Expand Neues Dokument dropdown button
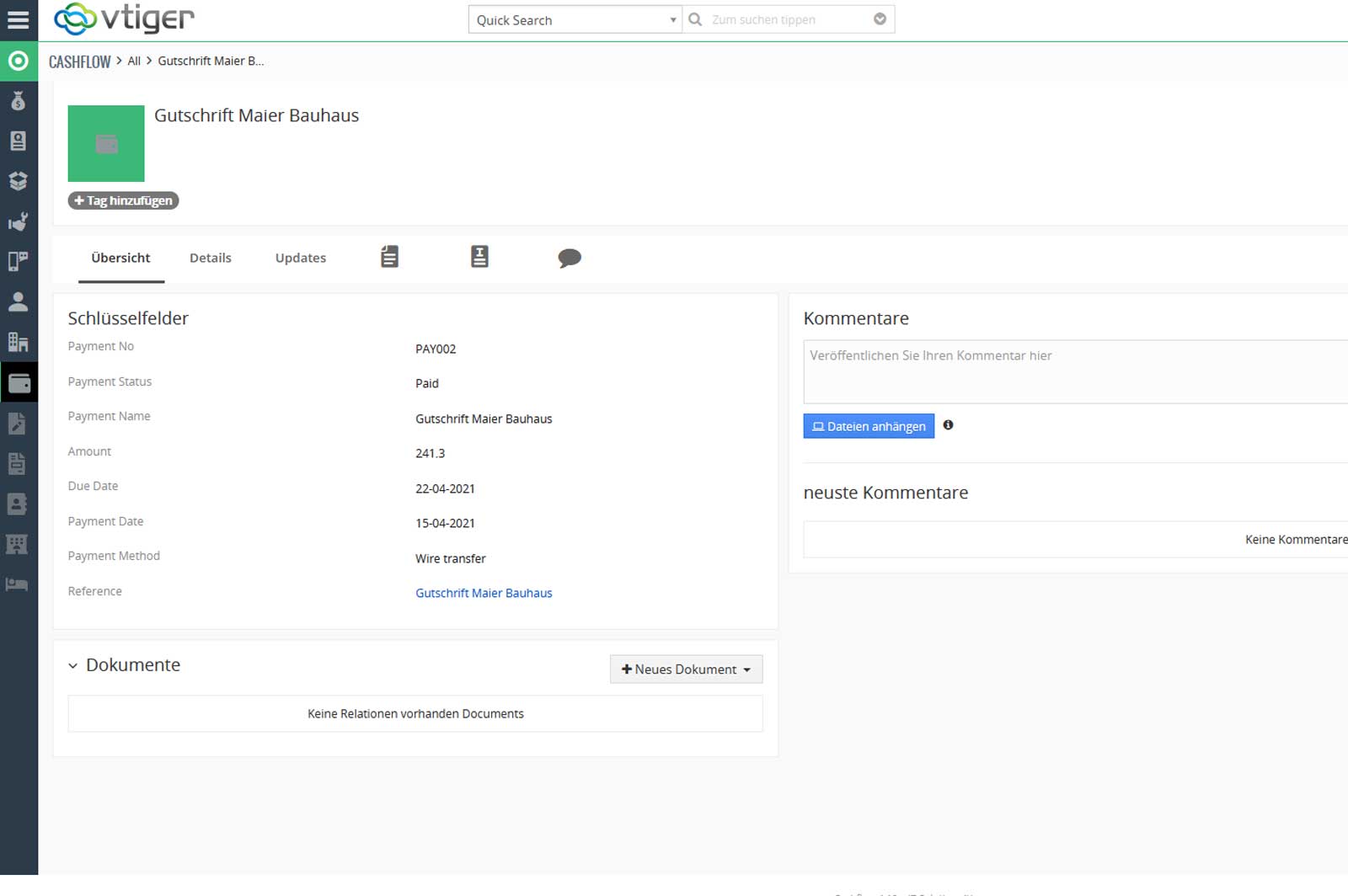Screen dimensions: 1348x896 click(x=686, y=669)
